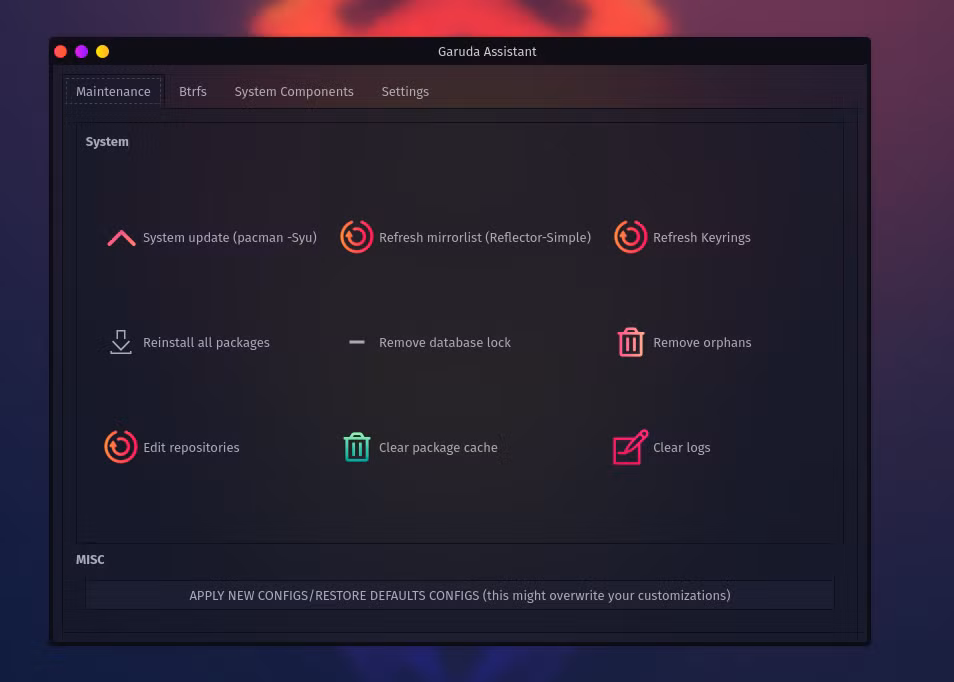Viewport: 954px width, 682px height.
Task: Click the yellow window control dot
Action: coord(103,52)
